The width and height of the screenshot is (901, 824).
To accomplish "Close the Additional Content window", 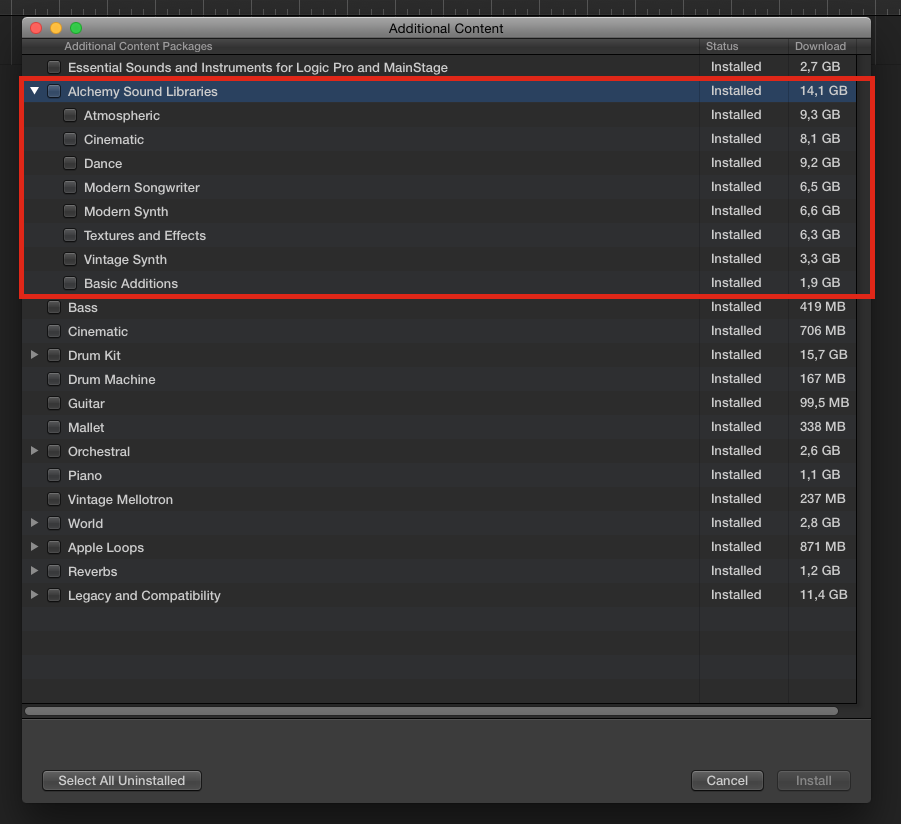I will pos(36,28).
